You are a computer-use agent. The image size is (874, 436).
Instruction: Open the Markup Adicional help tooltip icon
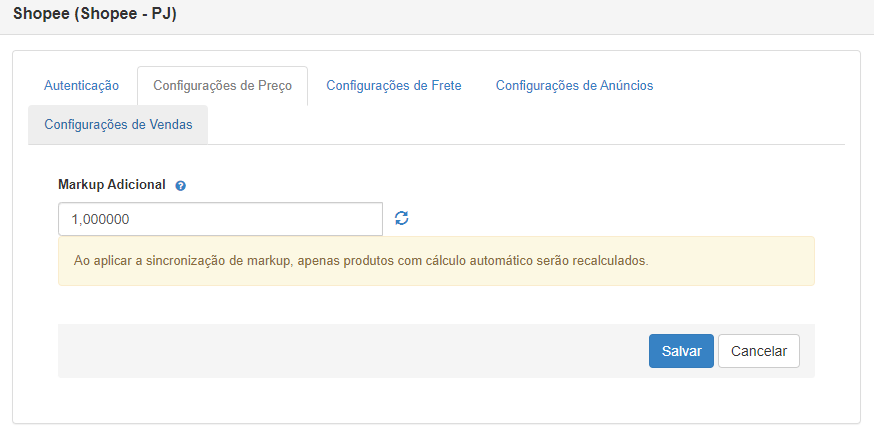[x=180, y=186]
